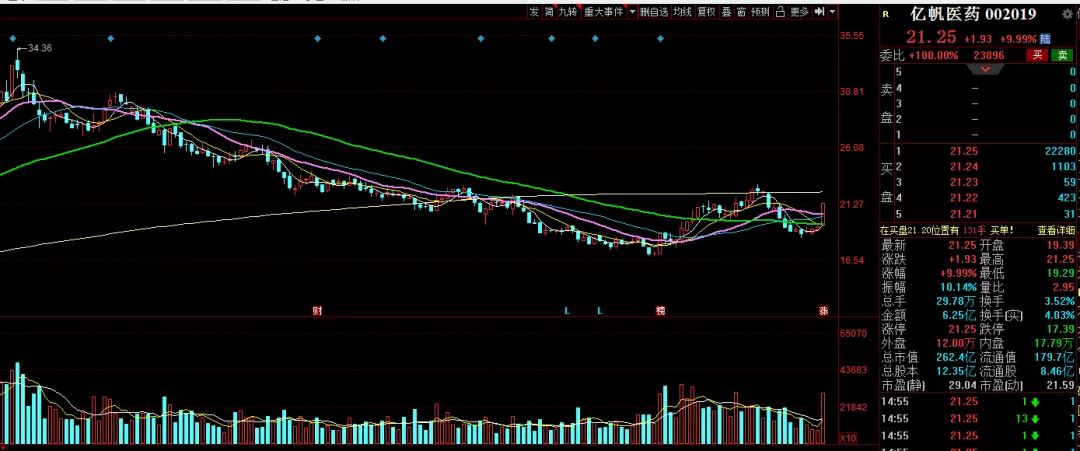This screenshot has height=451, width=1080.
Task: Click the 换手 value 3.52%
Action: [x=1059, y=301]
